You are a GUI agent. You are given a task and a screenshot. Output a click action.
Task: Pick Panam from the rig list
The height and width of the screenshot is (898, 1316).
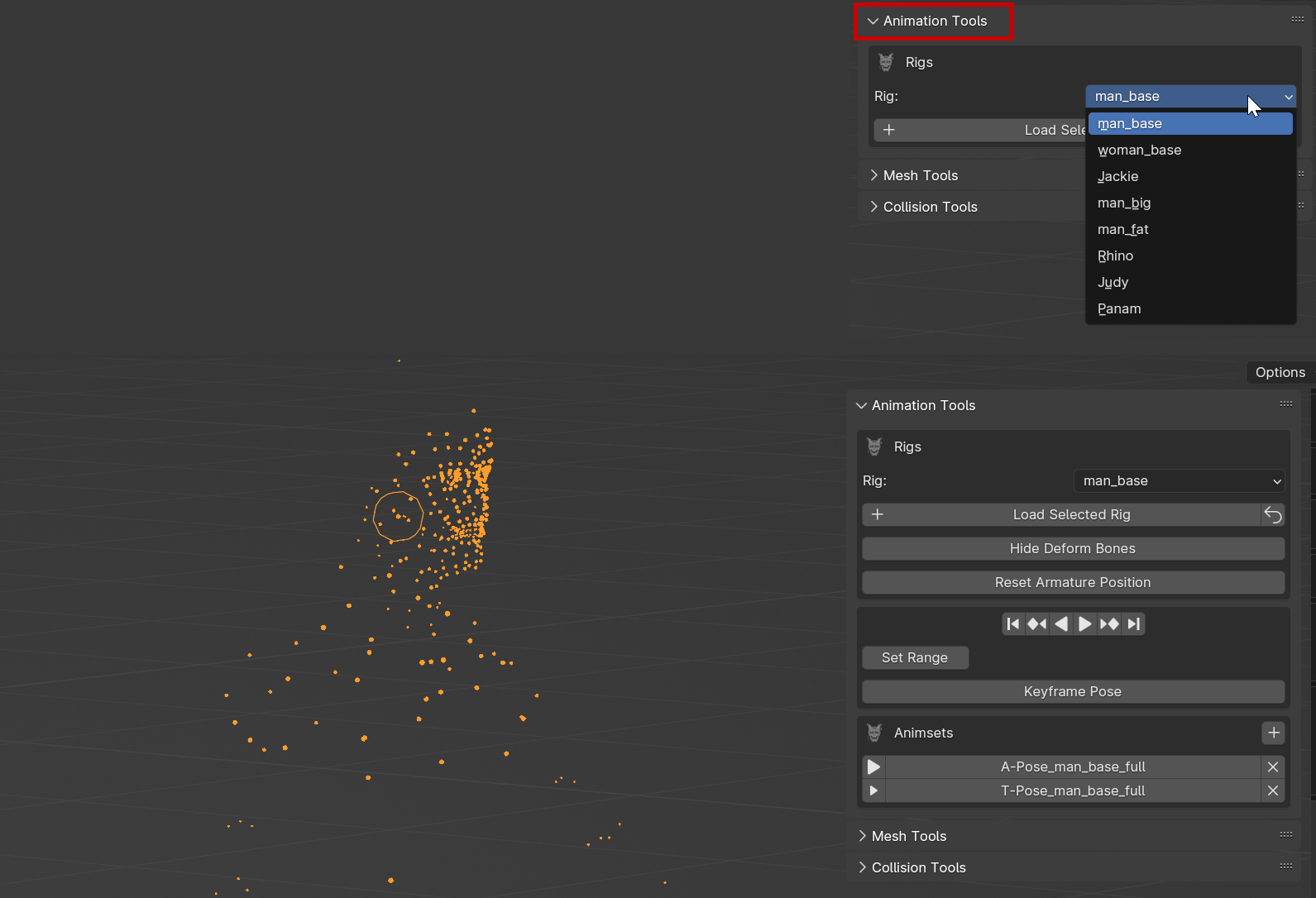coord(1119,309)
